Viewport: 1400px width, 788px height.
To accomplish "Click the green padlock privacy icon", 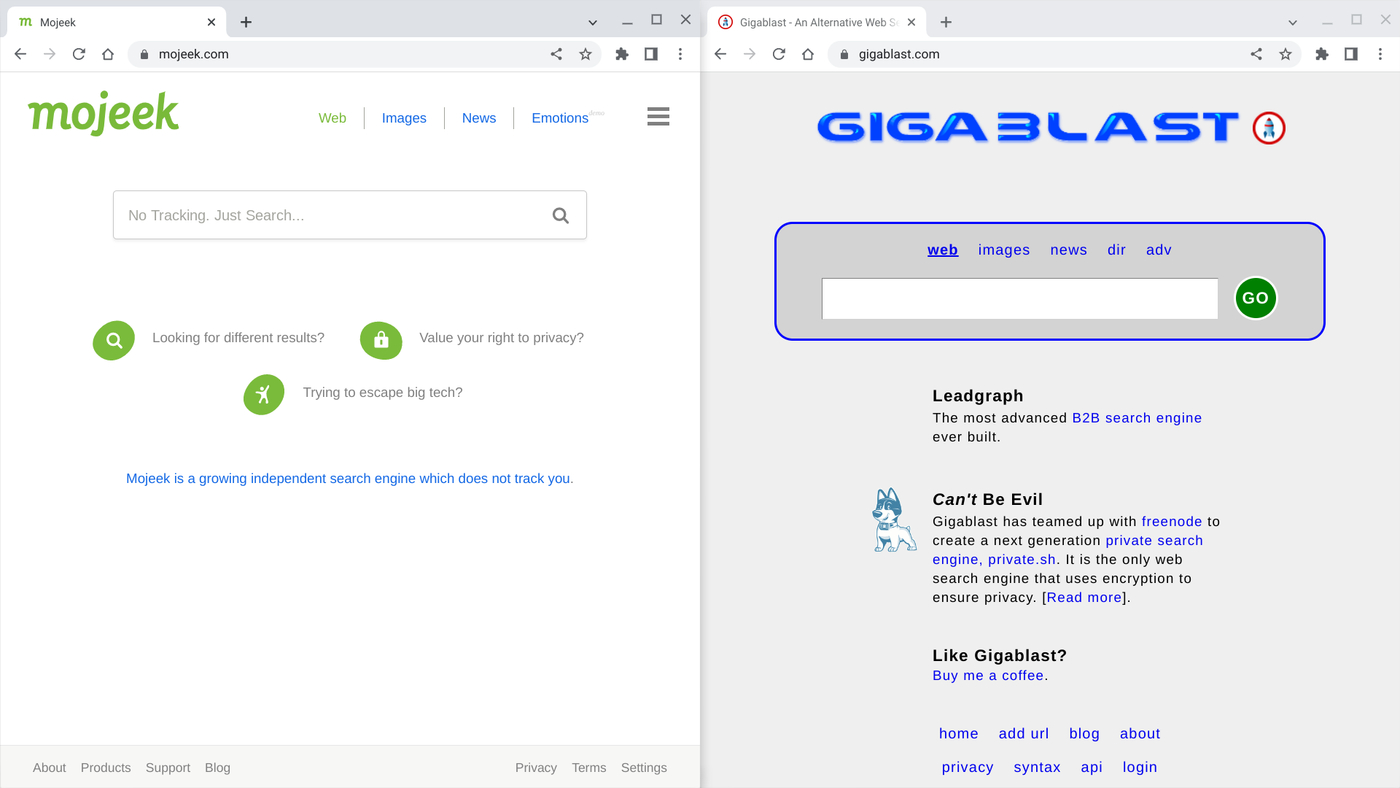I will 381,341.
